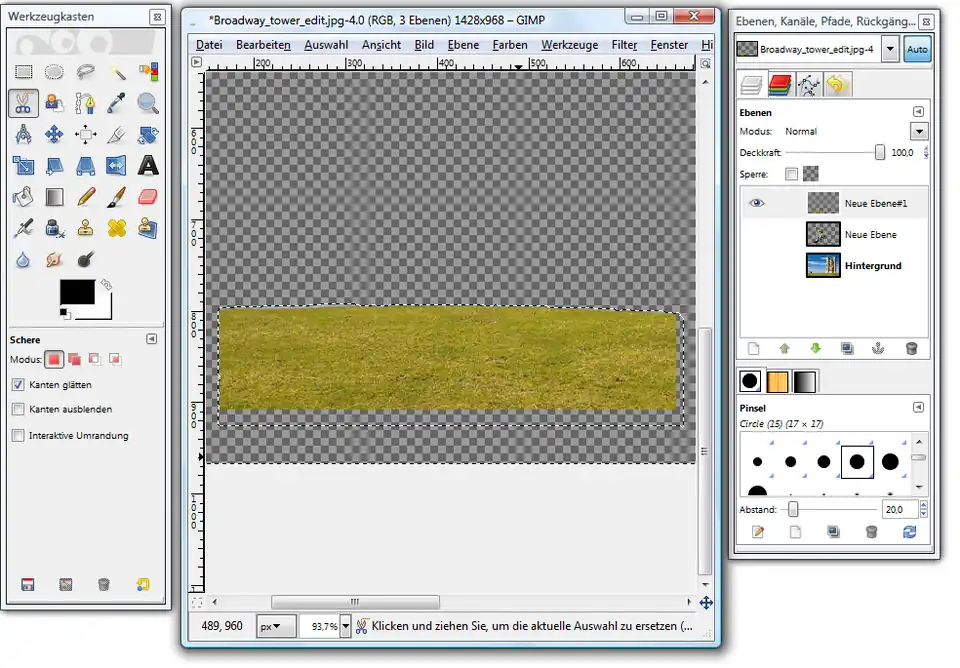960x668 pixels.
Task: Enable the 'Kanten ausblenden' checkbox
Action: click(x=18, y=409)
